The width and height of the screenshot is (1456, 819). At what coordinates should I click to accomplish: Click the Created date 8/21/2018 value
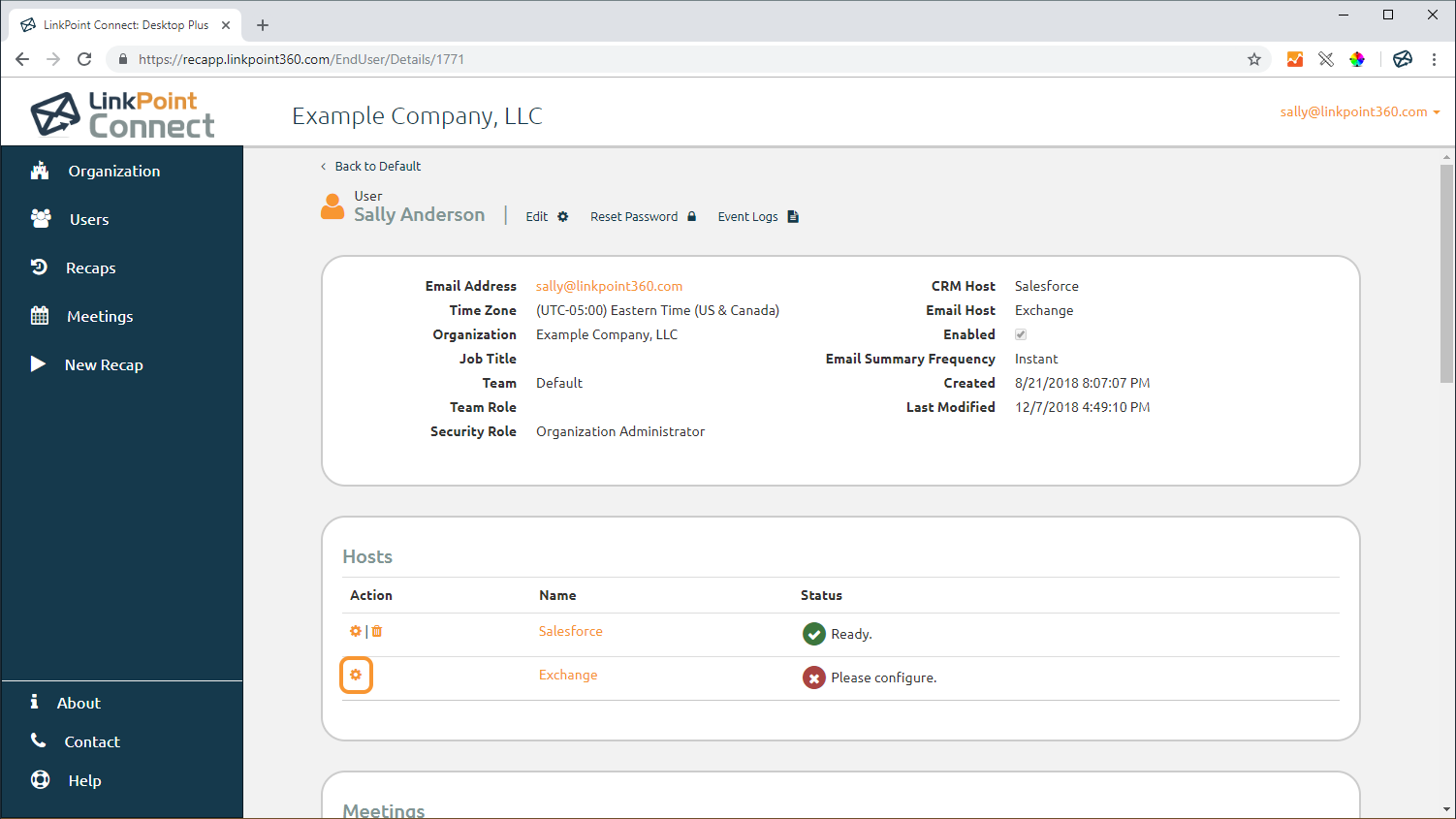click(x=1082, y=383)
